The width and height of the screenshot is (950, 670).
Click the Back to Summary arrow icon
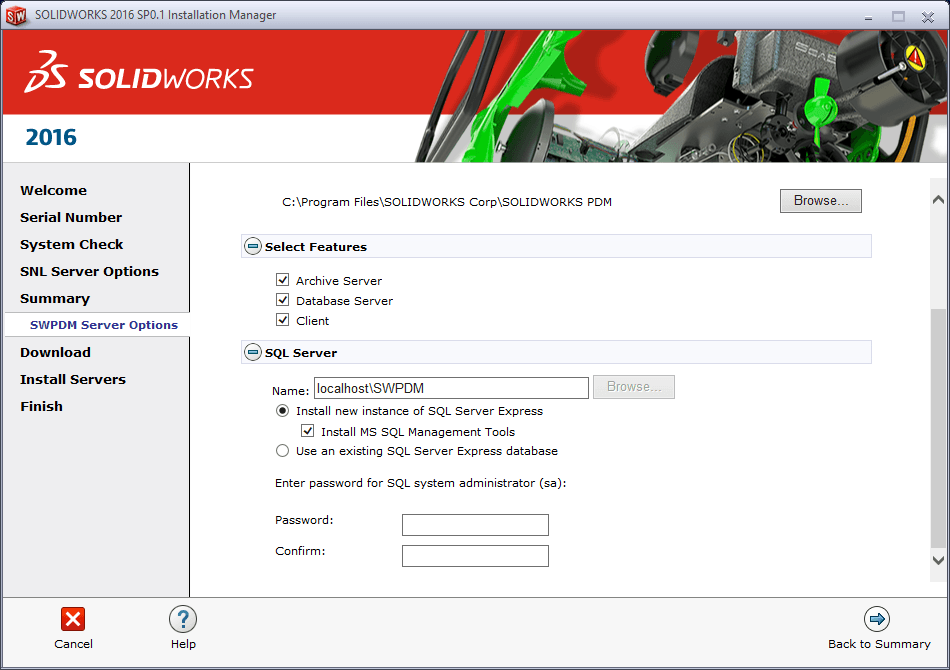[877, 619]
